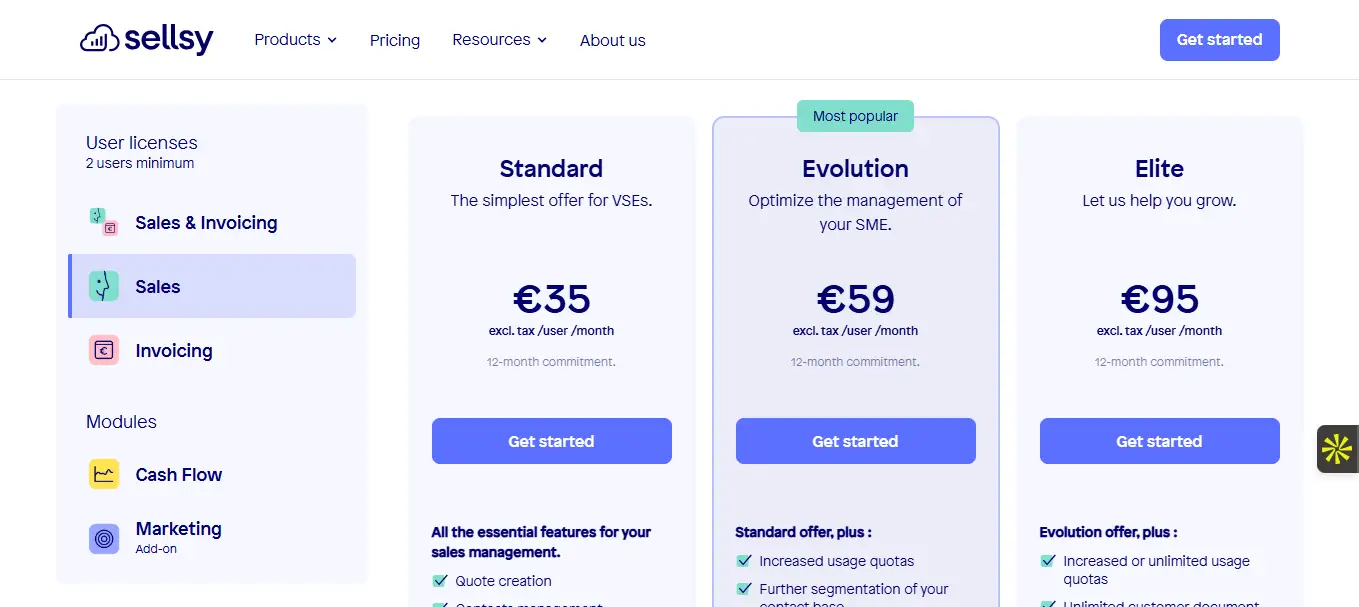The height and width of the screenshot is (607, 1359).
Task: Click the Sales license icon
Action: [103, 286]
